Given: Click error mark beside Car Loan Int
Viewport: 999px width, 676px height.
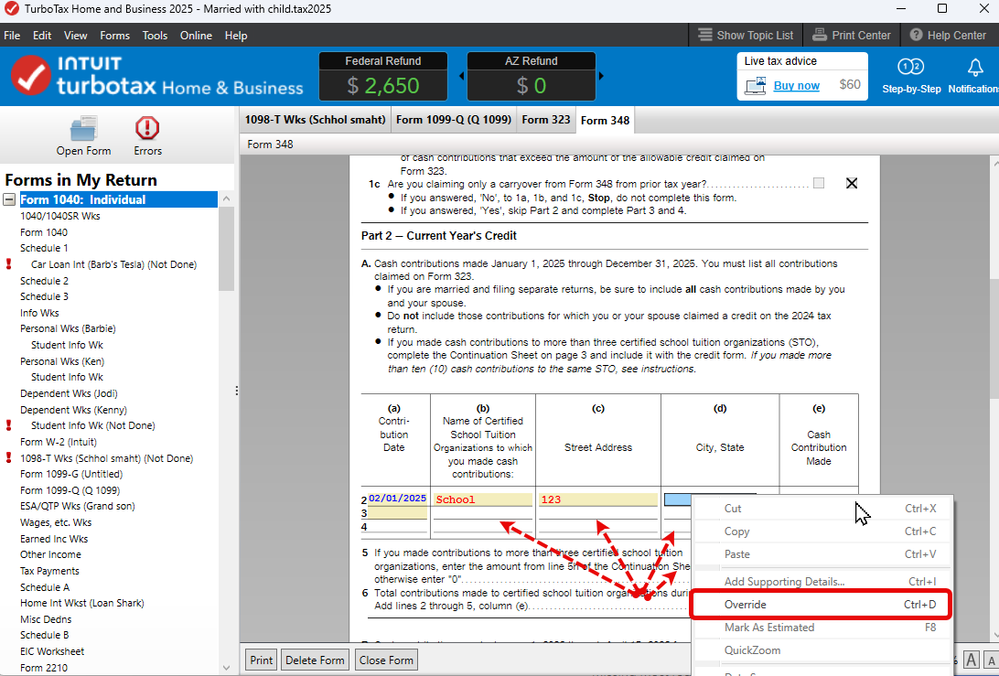Looking at the screenshot, I should tap(9, 264).
